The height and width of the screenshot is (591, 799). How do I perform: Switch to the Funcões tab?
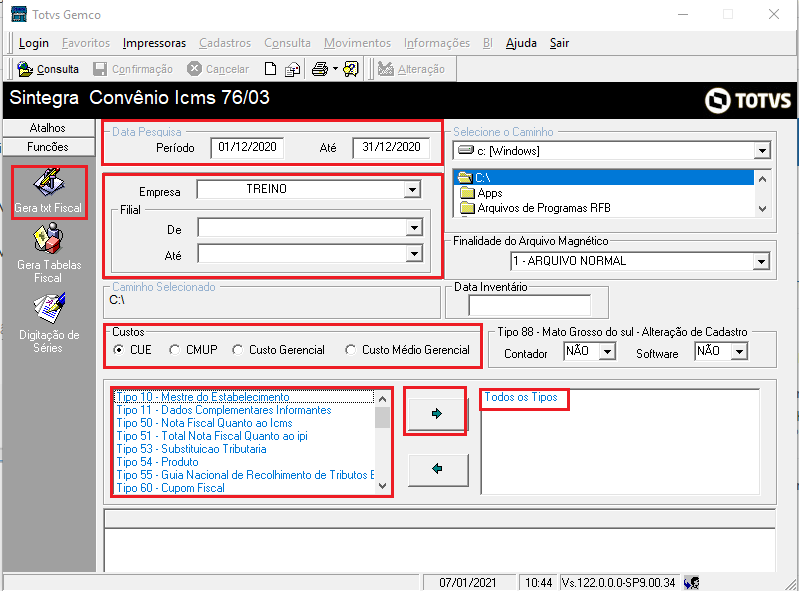point(48,147)
